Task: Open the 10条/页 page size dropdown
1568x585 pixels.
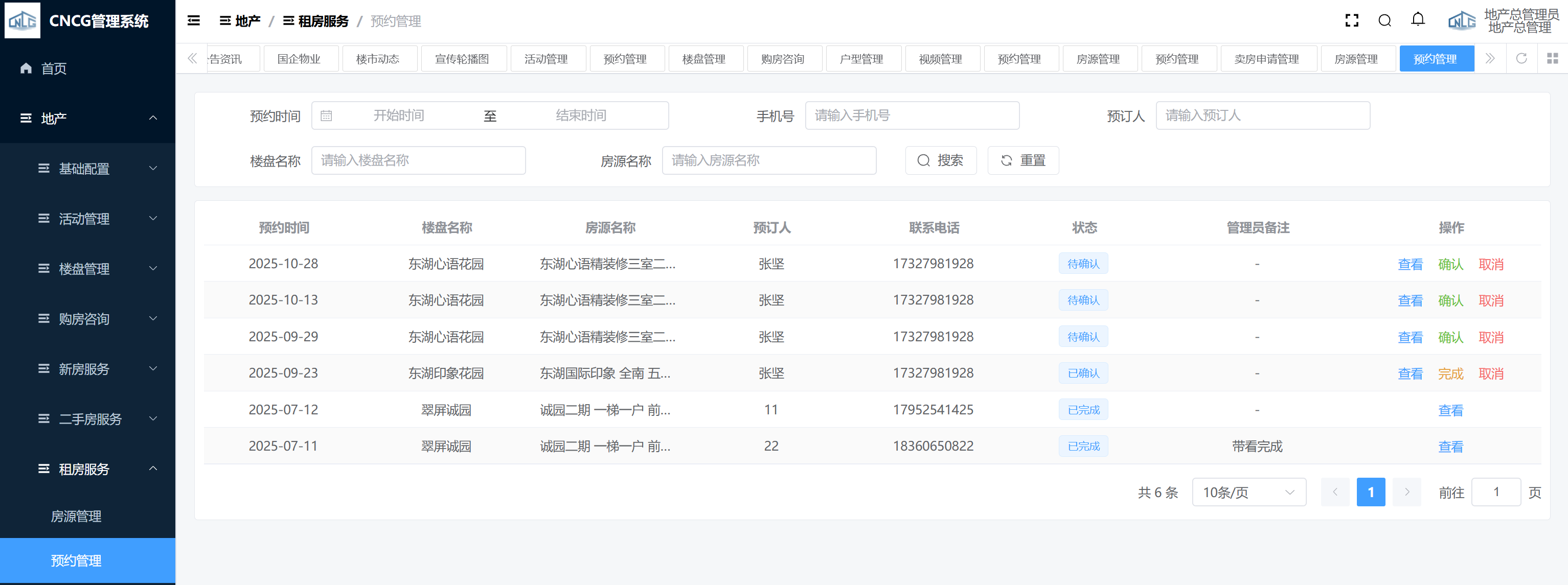Action: [x=1248, y=492]
